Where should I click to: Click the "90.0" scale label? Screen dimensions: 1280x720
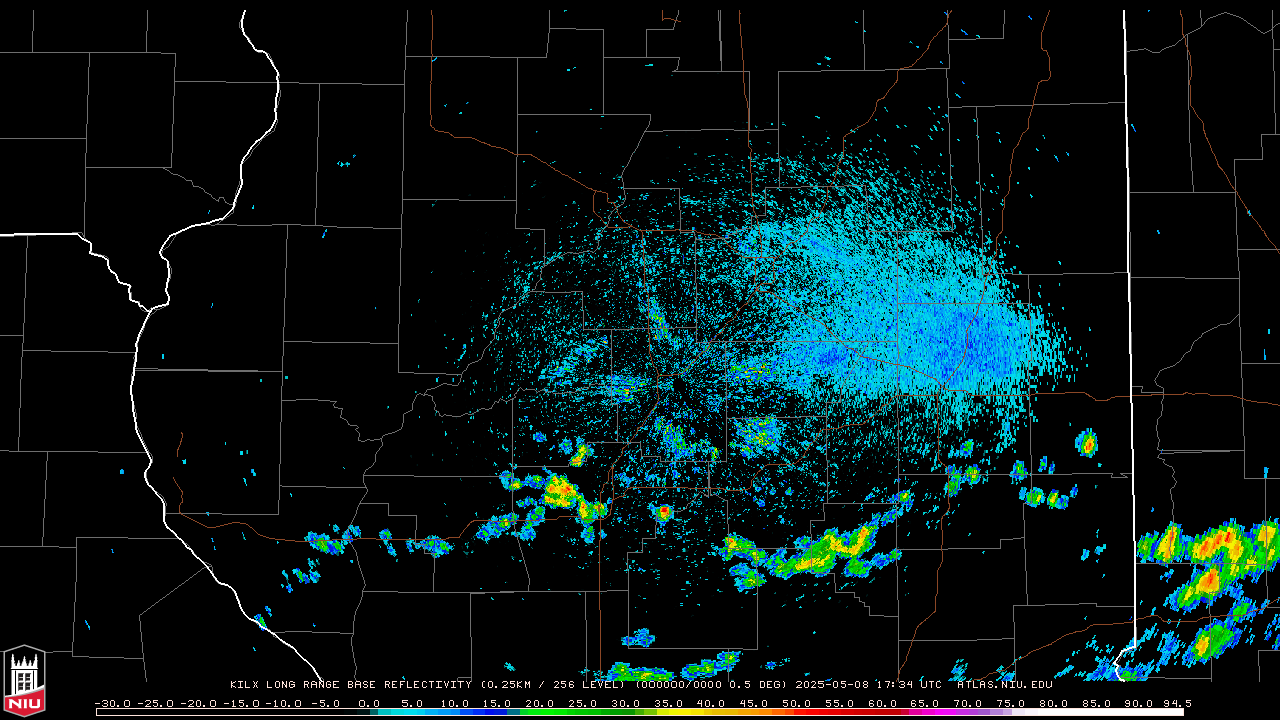(1140, 704)
